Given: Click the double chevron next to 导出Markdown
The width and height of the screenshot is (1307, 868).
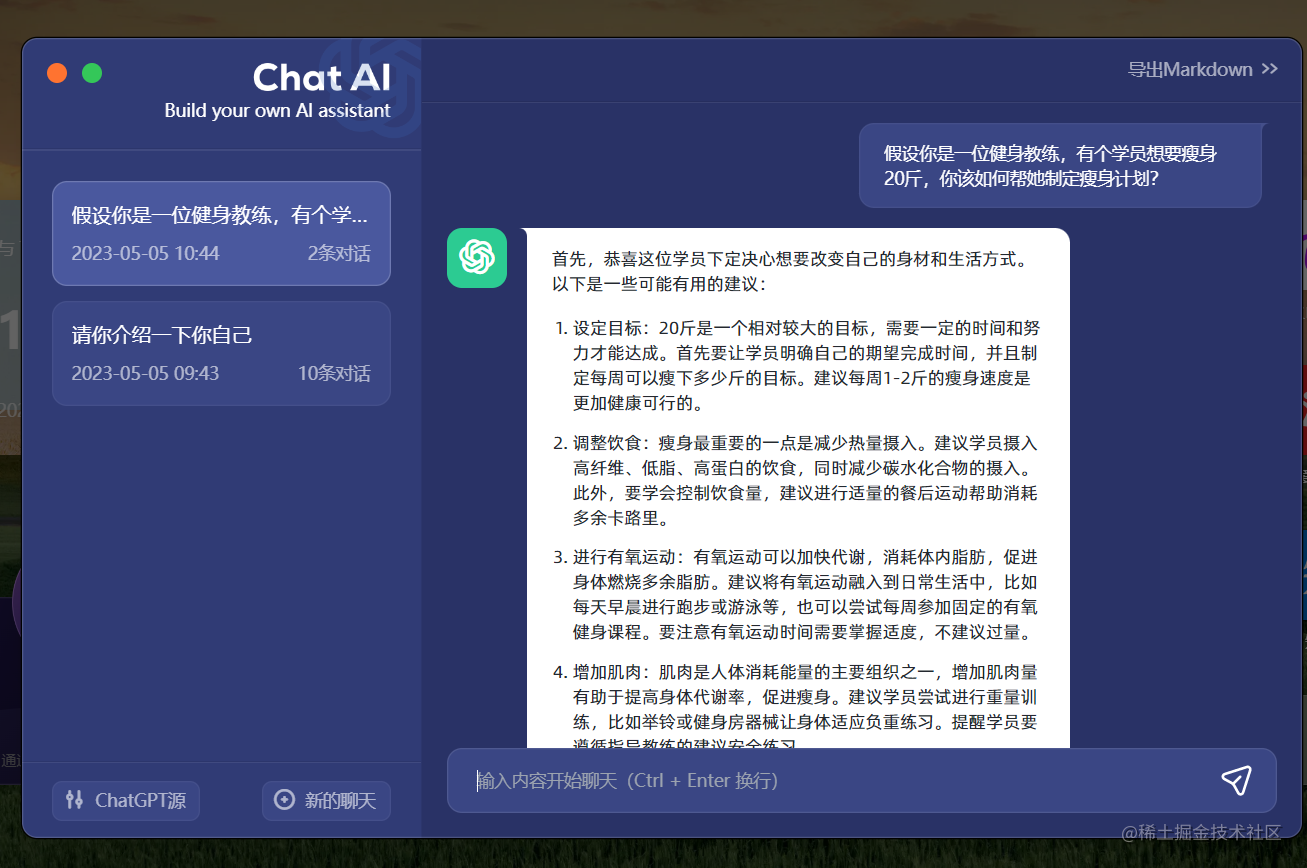Looking at the screenshot, I should [1270, 69].
